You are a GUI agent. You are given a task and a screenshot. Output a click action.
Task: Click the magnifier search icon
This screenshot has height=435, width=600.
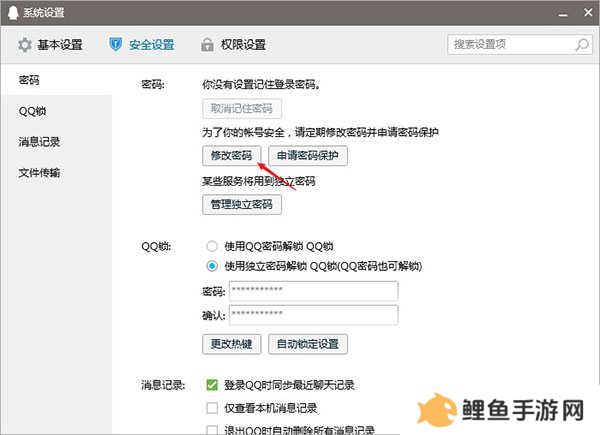click(582, 45)
